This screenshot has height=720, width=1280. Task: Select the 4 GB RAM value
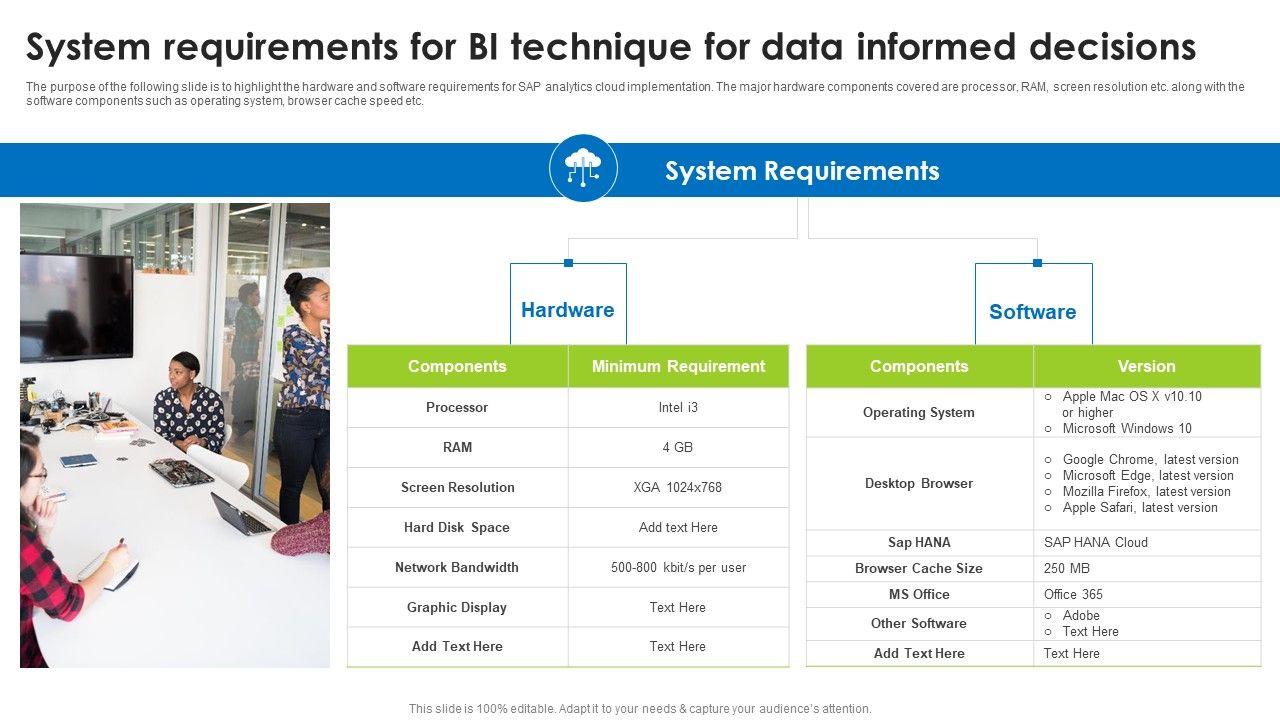[678, 447]
